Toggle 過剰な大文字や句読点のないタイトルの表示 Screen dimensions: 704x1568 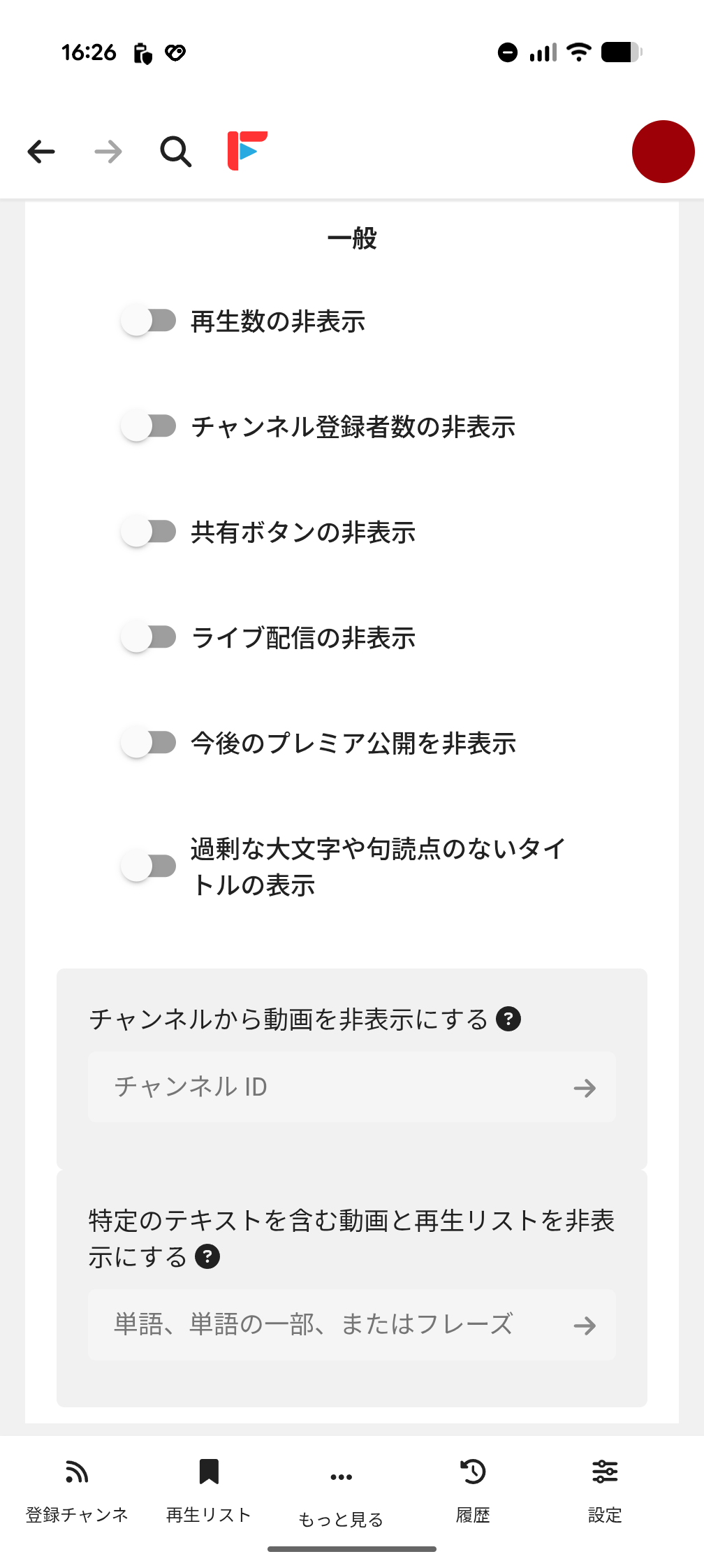point(149,866)
